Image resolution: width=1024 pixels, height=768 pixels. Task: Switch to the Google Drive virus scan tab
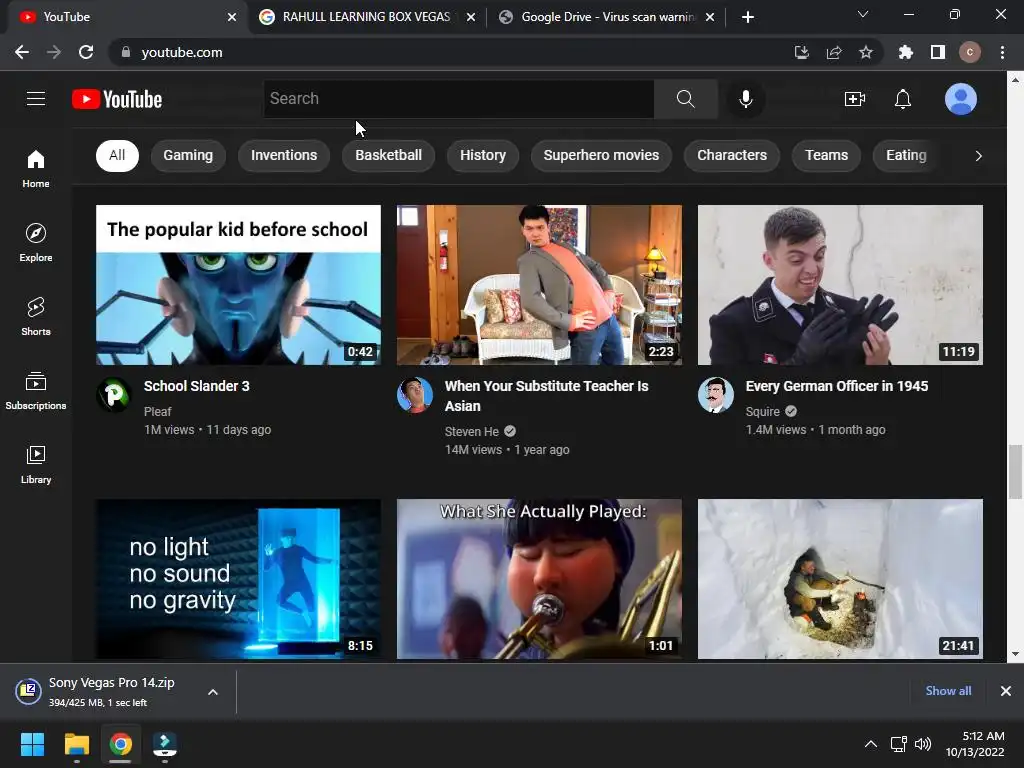pos(607,17)
